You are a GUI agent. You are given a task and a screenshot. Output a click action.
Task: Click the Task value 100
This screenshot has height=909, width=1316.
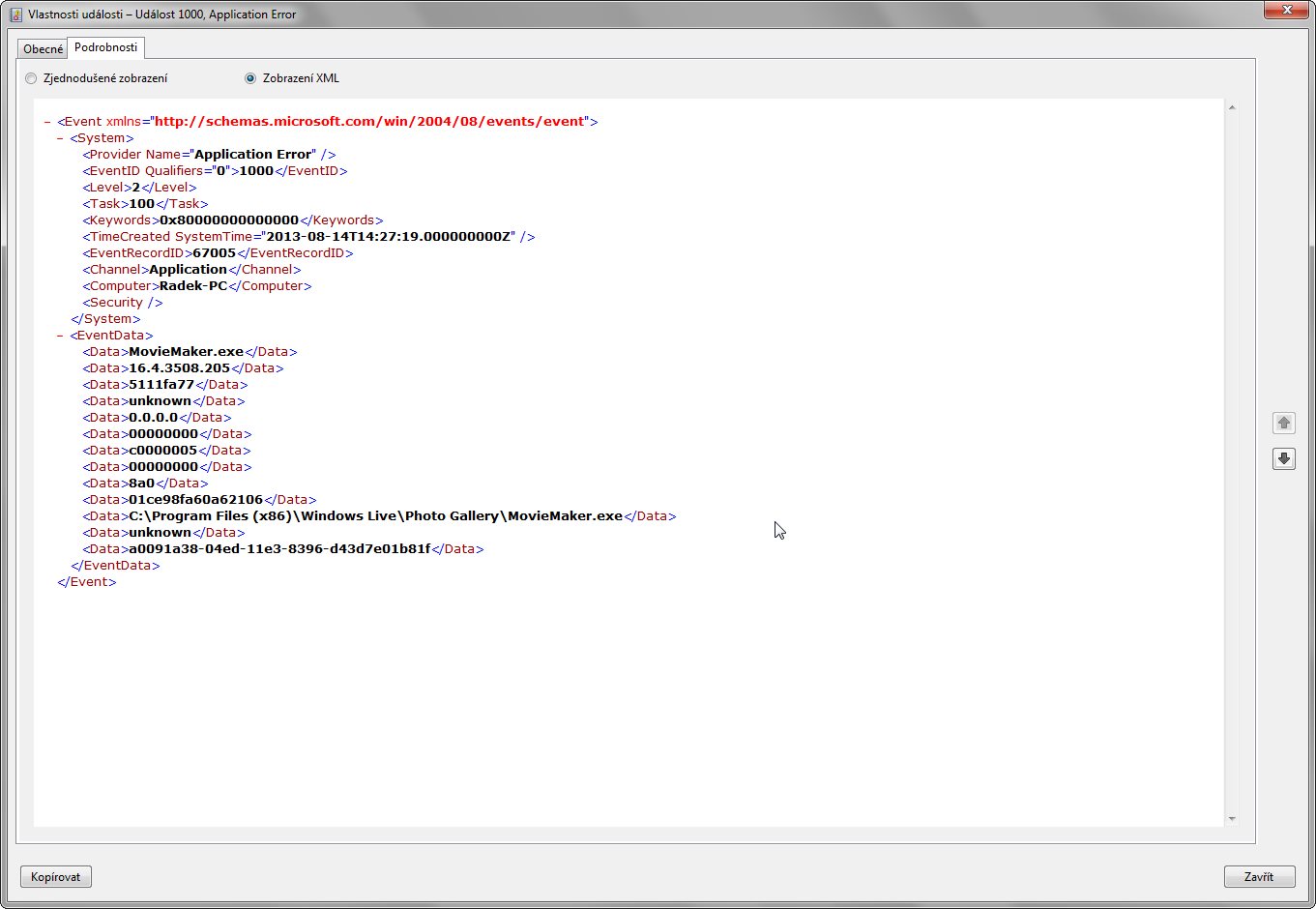142,204
